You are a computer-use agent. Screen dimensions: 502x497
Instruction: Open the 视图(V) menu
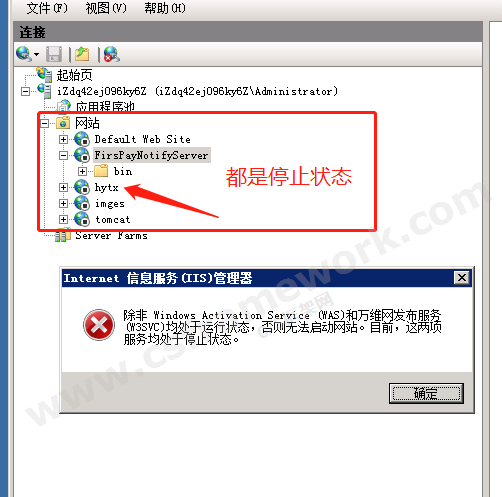[x=106, y=8]
